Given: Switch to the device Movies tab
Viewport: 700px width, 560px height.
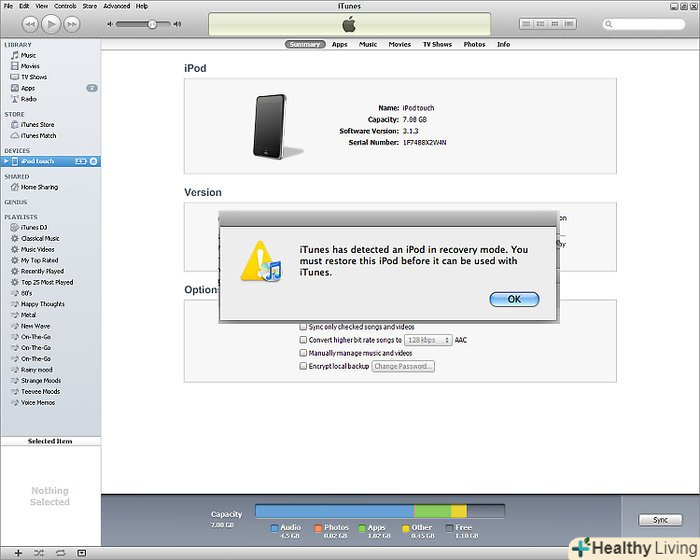Looking at the screenshot, I should pyautogui.click(x=400, y=44).
